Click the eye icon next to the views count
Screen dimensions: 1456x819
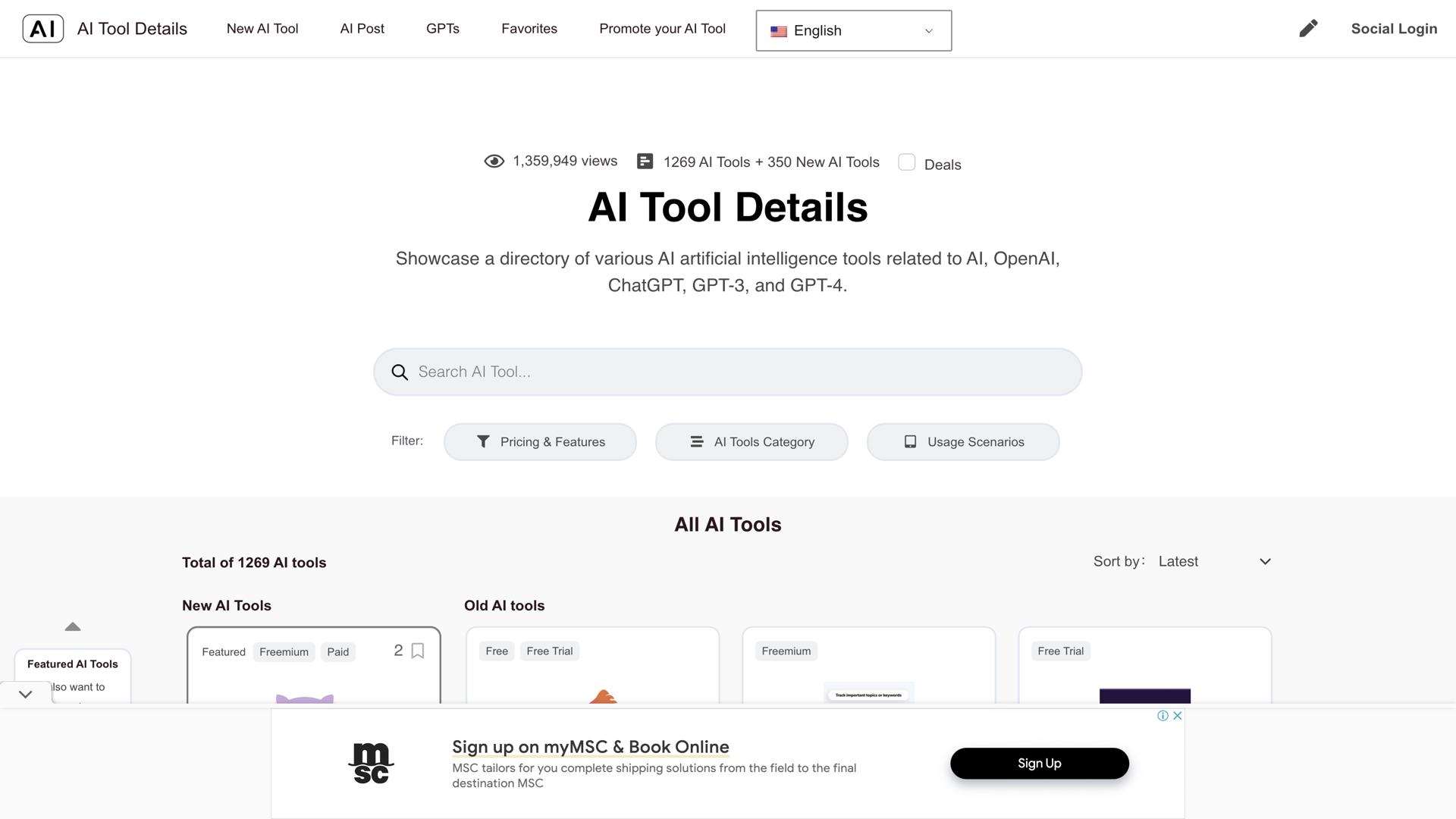pos(494,161)
